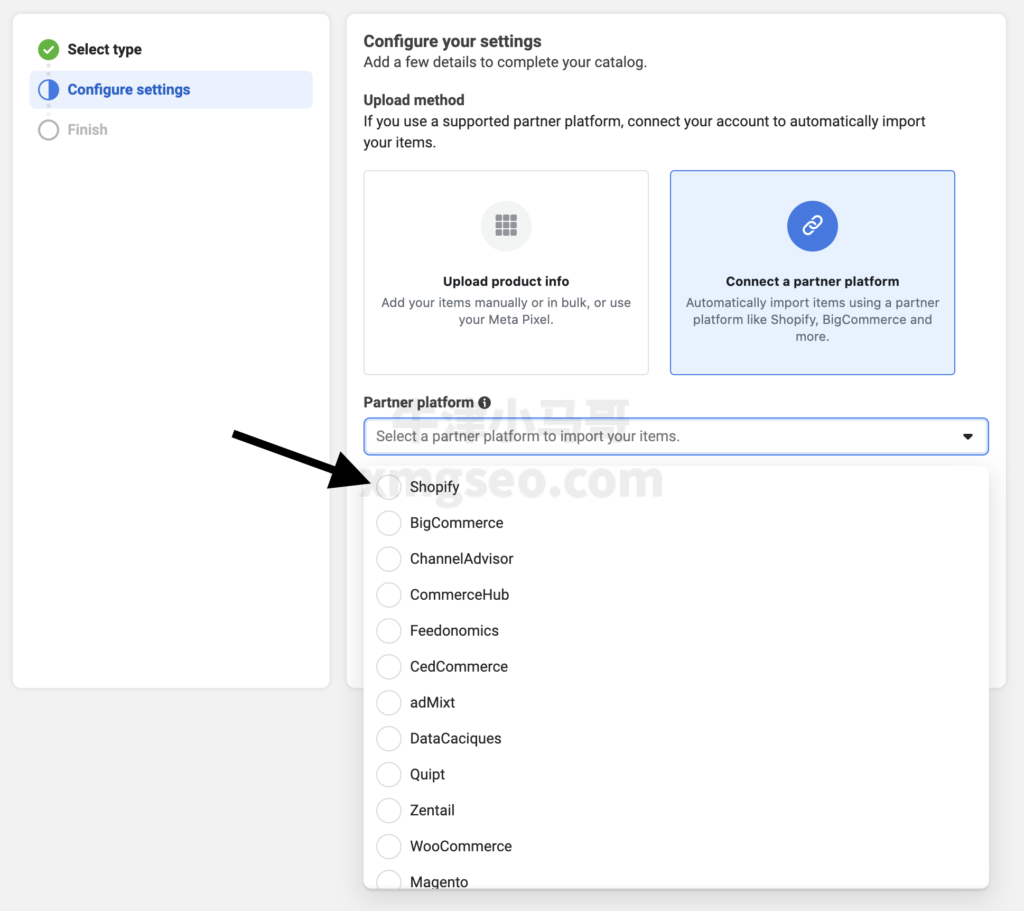Click the CedCommerce option label
The height and width of the screenshot is (911, 1024).
point(458,666)
